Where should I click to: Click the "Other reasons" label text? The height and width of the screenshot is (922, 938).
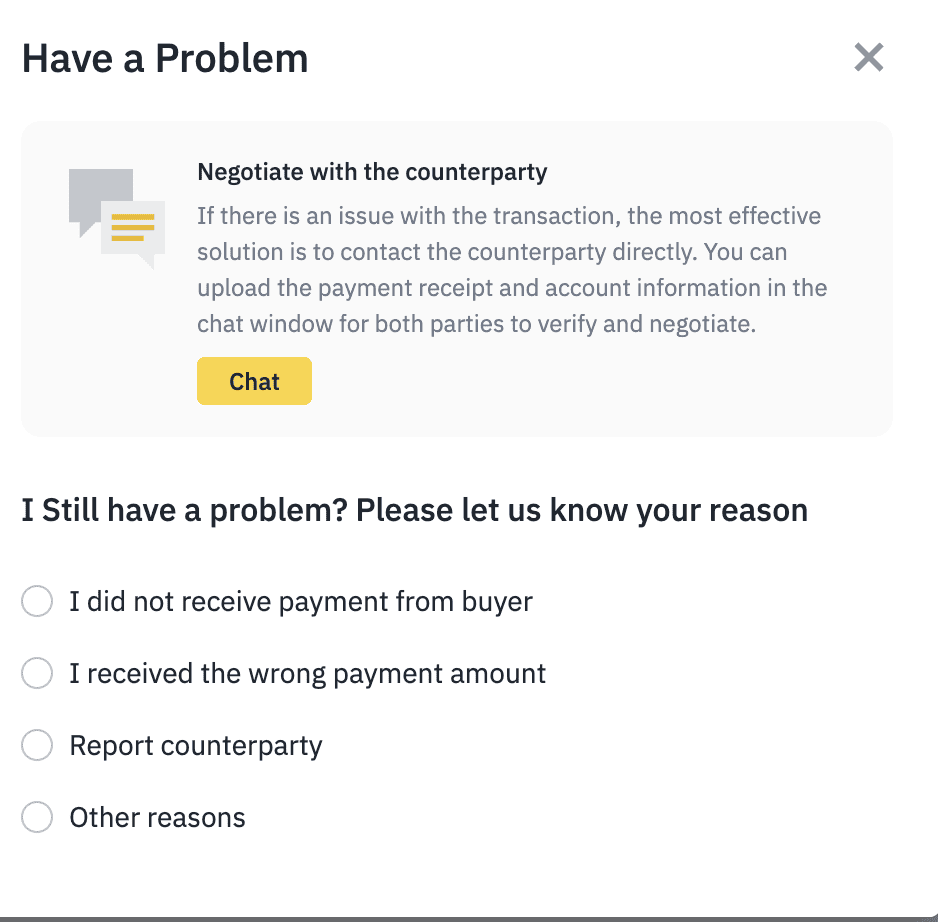(x=157, y=818)
